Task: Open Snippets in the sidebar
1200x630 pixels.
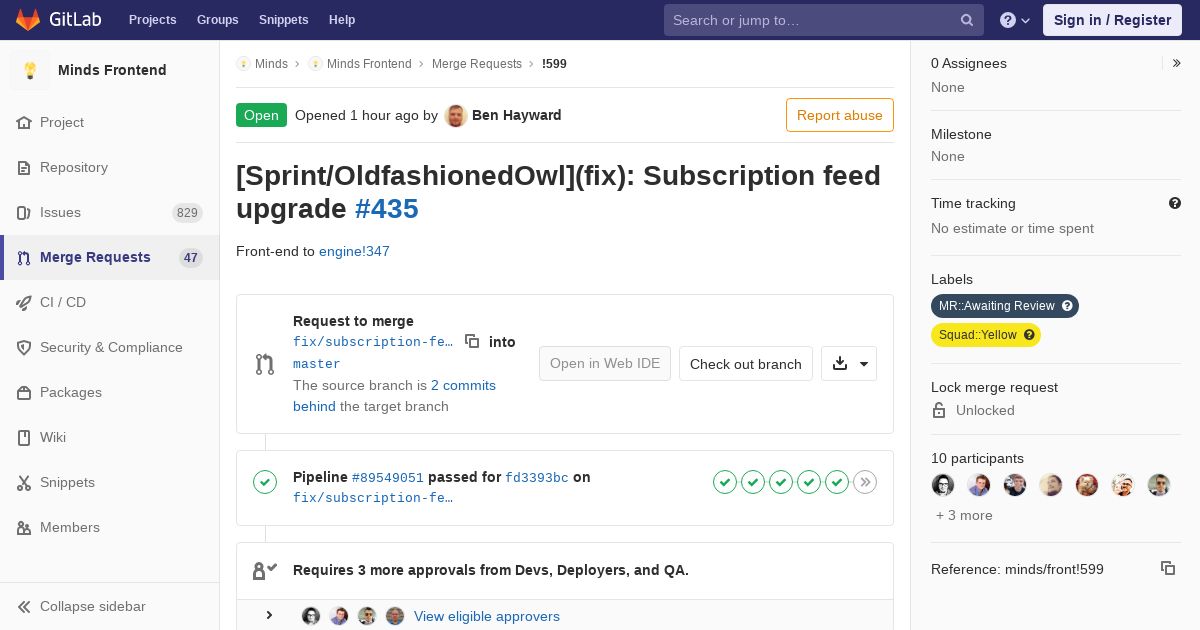Action: (x=110, y=482)
